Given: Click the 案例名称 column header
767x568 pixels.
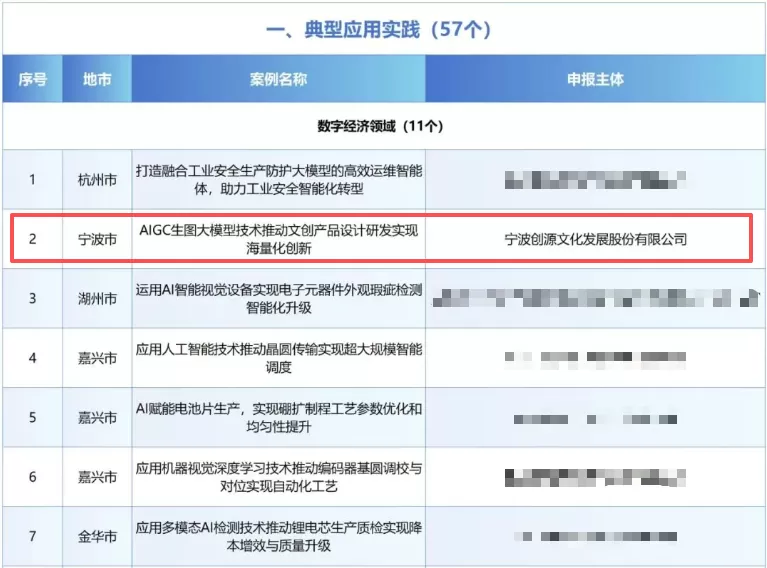Looking at the screenshot, I should (x=278, y=79).
